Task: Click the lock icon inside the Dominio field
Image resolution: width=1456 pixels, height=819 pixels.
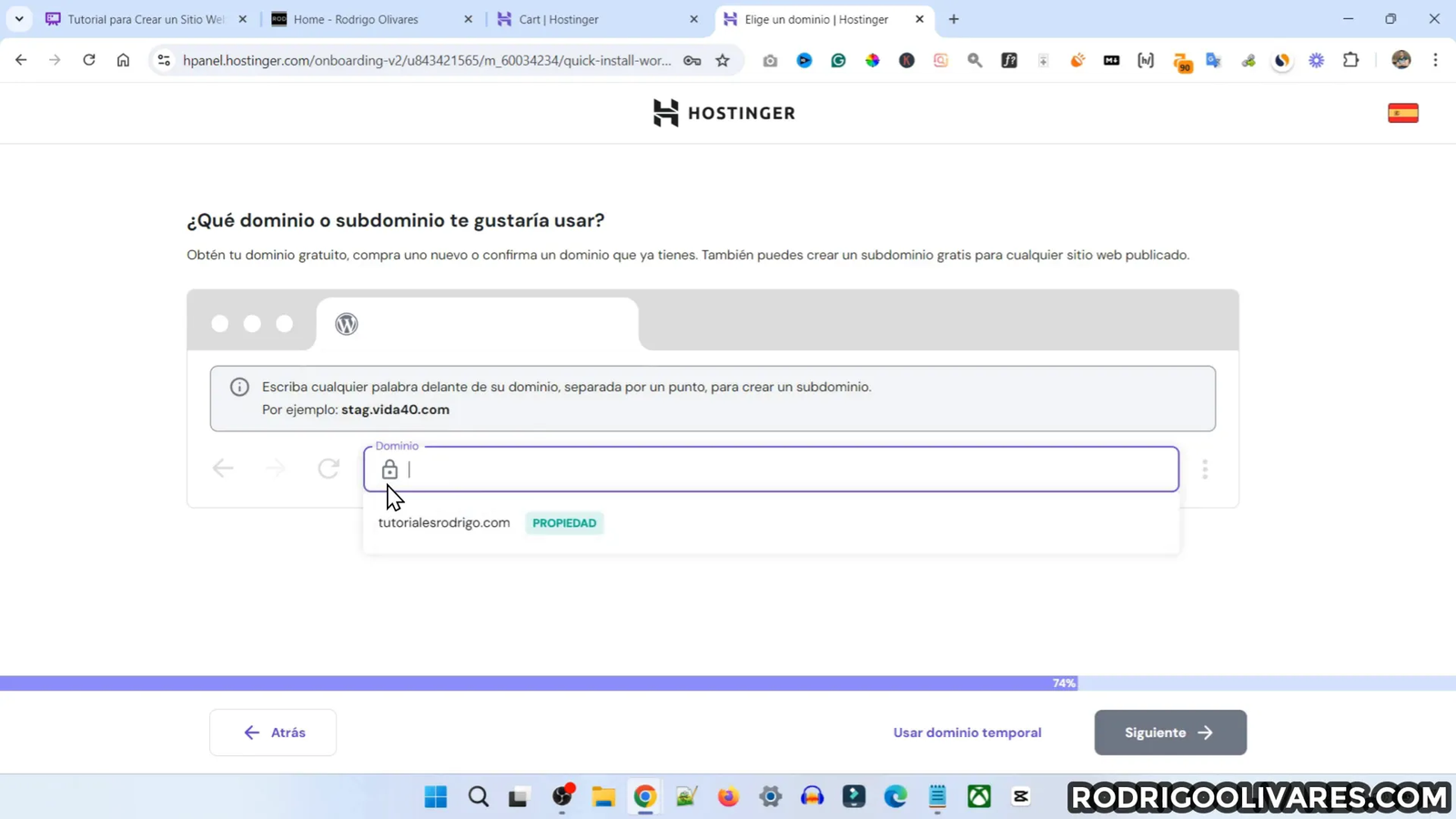Action: click(x=389, y=469)
